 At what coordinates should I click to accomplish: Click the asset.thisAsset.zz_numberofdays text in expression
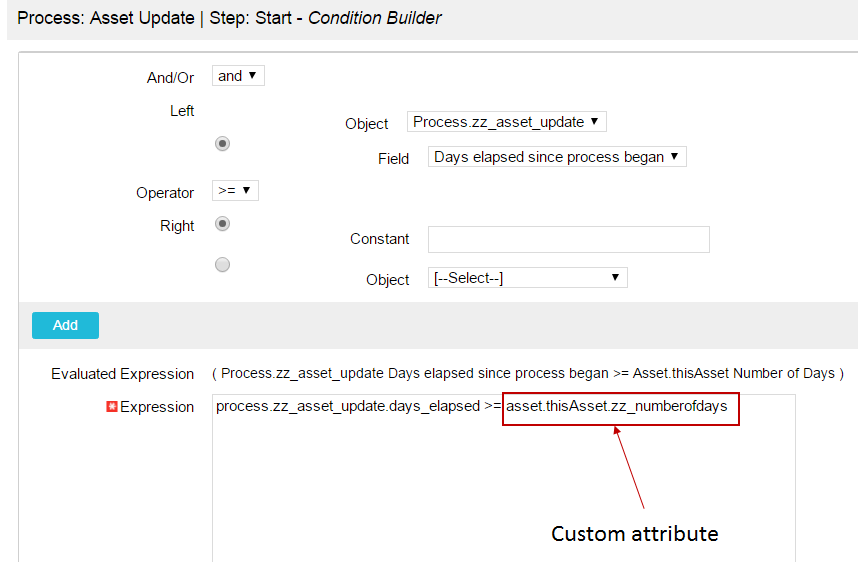click(x=617, y=407)
